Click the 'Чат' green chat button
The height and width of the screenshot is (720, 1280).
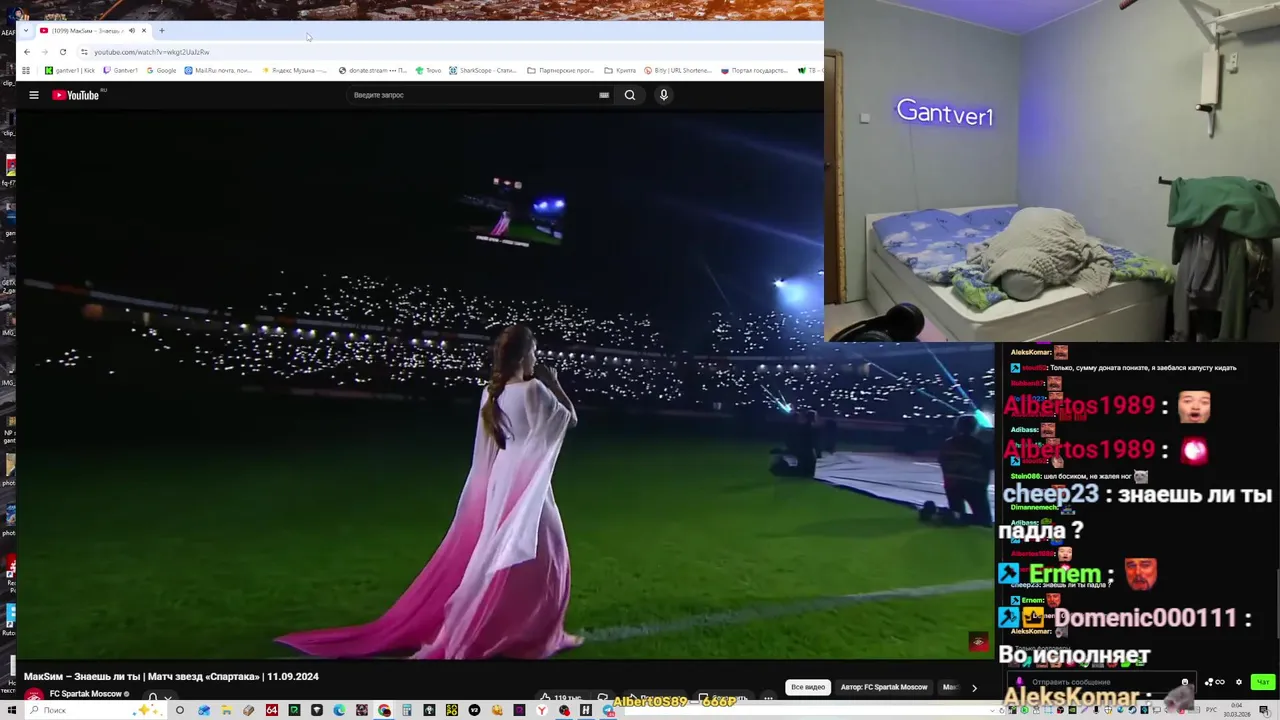(x=1262, y=682)
